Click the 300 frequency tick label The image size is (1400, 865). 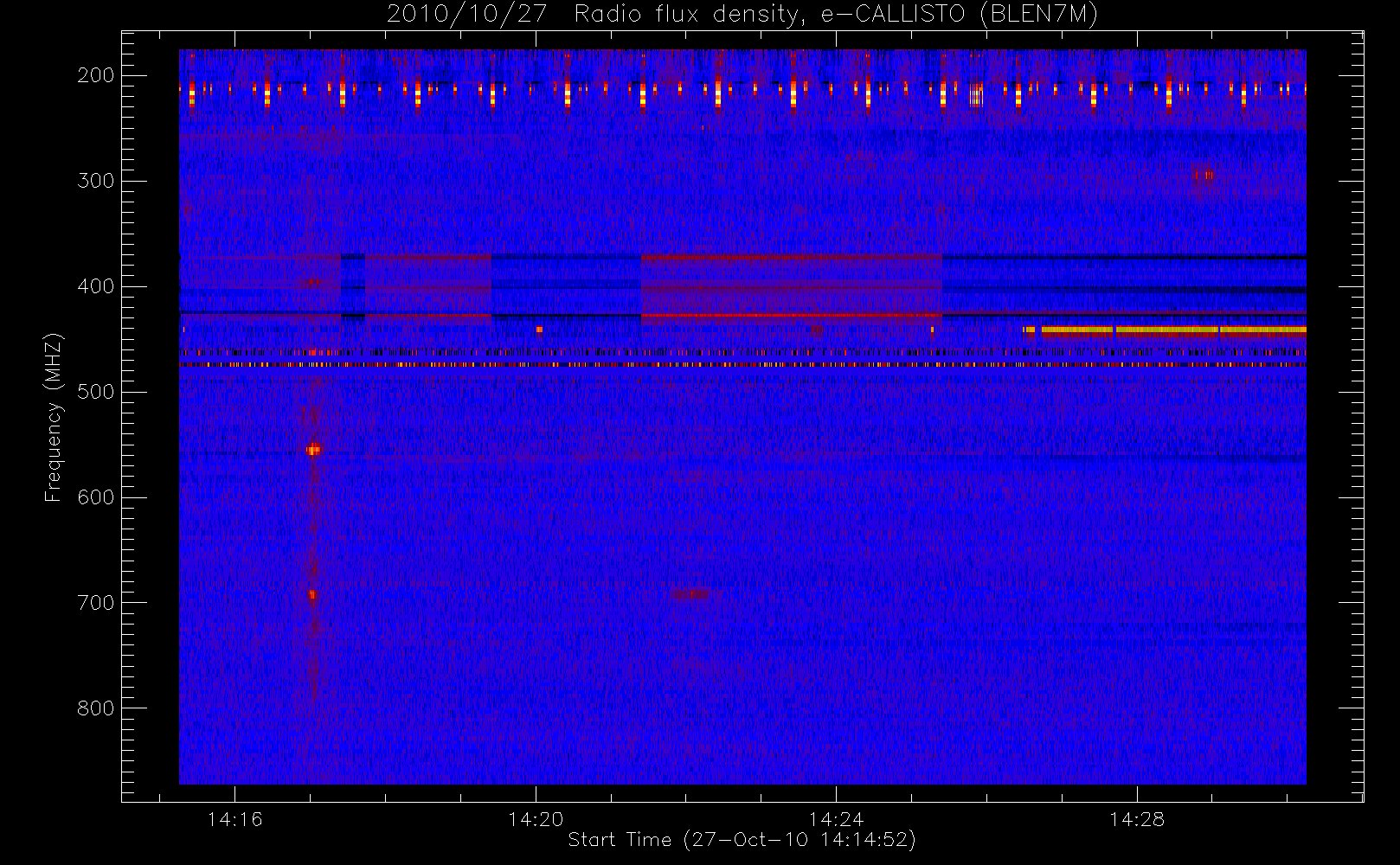96,181
